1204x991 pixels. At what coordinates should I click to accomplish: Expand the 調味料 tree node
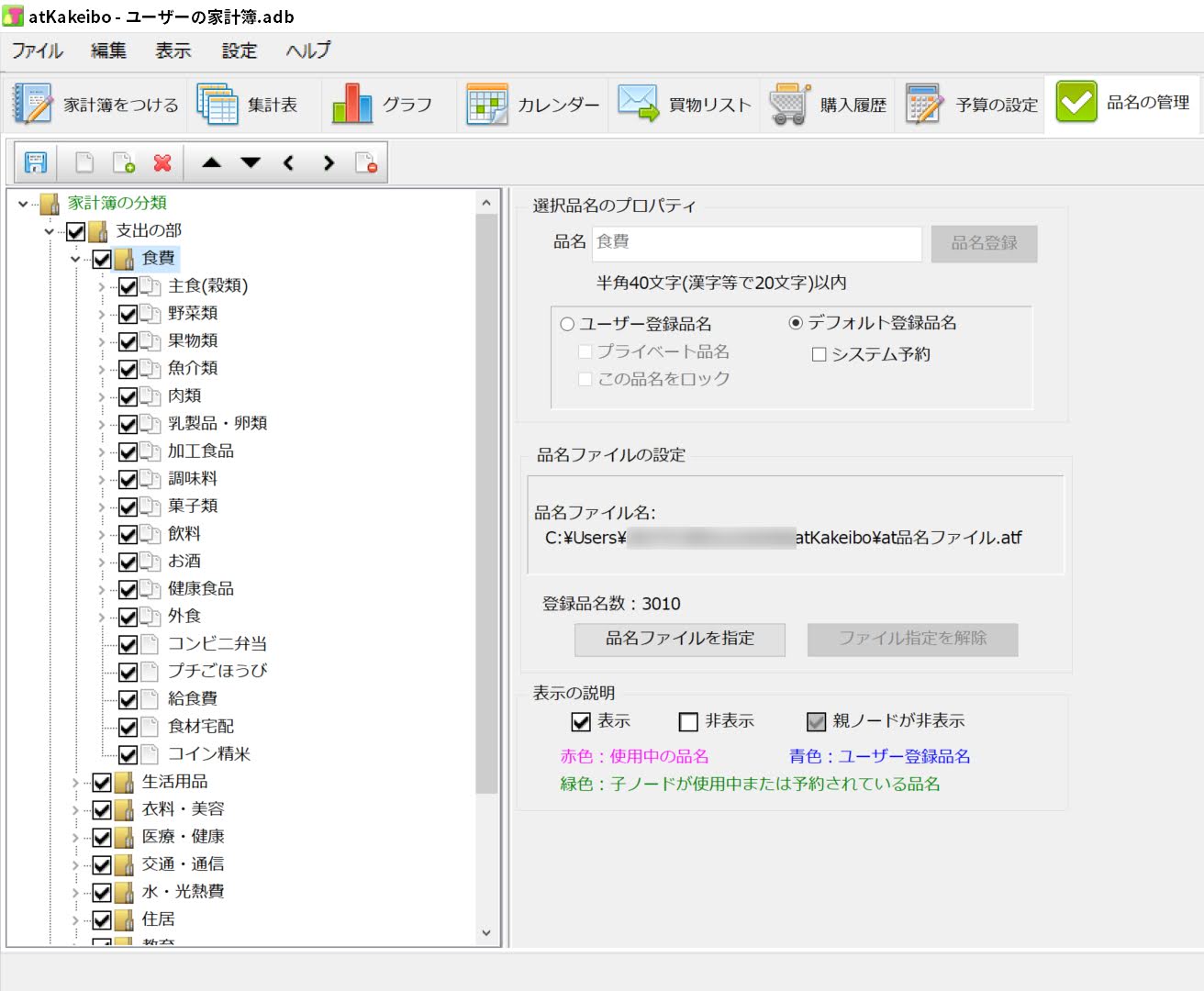(102, 480)
